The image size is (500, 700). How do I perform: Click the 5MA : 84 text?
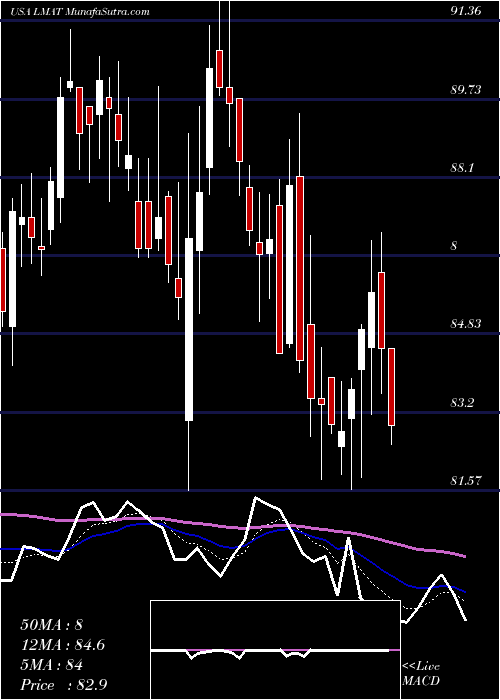(x=52, y=665)
